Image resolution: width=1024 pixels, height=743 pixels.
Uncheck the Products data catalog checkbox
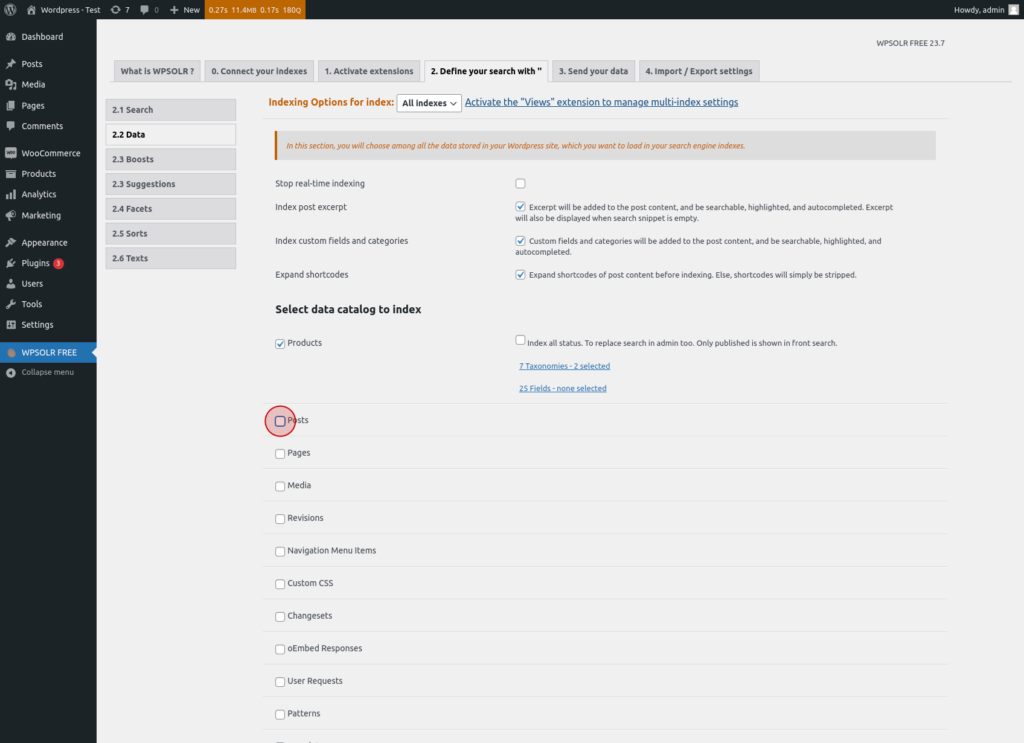click(280, 343)
